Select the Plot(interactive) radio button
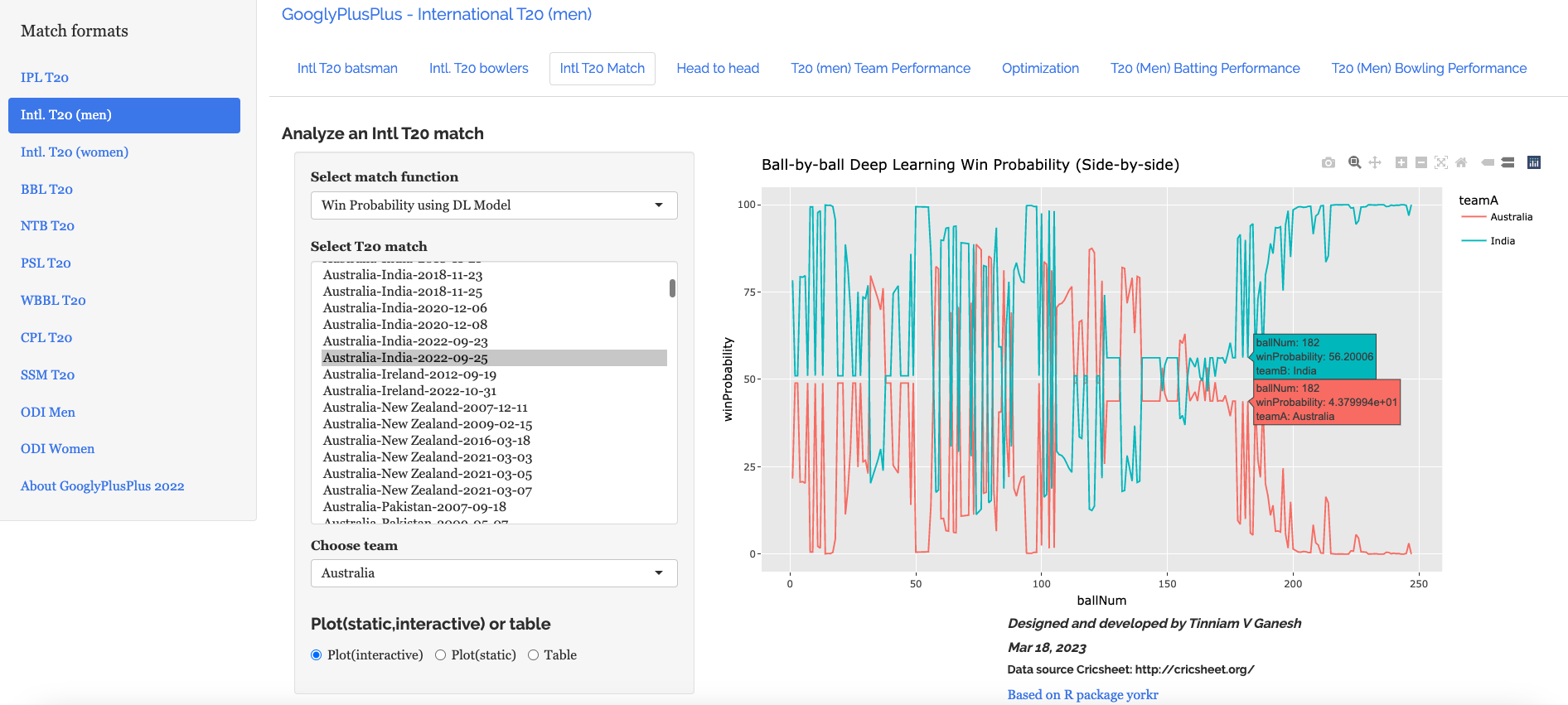Viewport: 1568px width, 705px height. pos(316,655)
